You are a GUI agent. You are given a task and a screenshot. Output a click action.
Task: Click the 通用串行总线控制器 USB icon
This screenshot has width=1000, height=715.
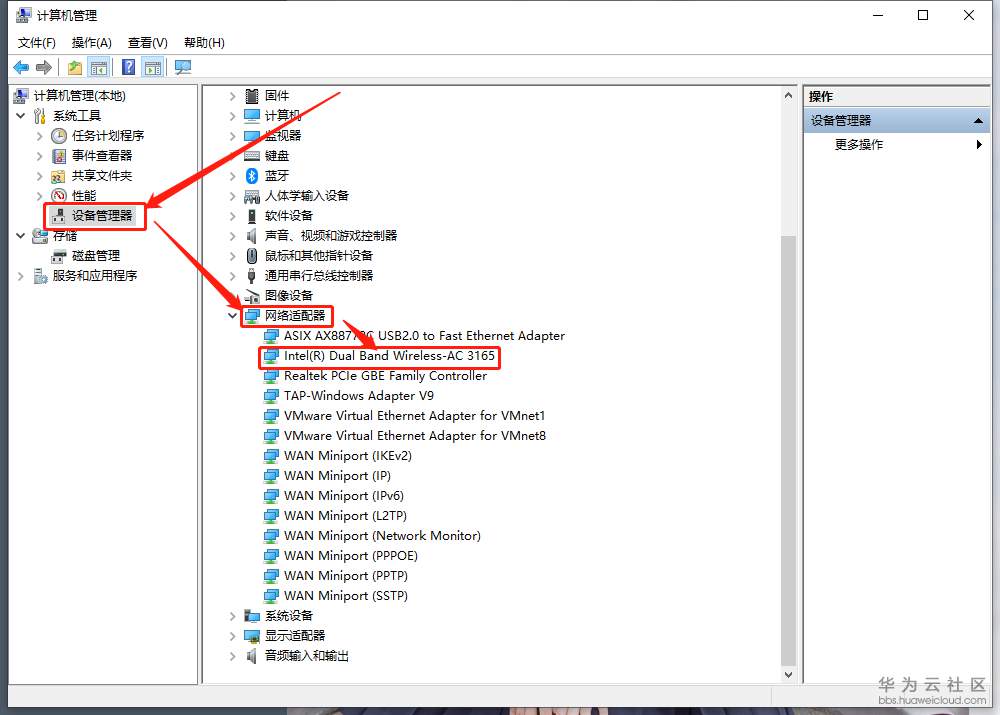[252, 276]
